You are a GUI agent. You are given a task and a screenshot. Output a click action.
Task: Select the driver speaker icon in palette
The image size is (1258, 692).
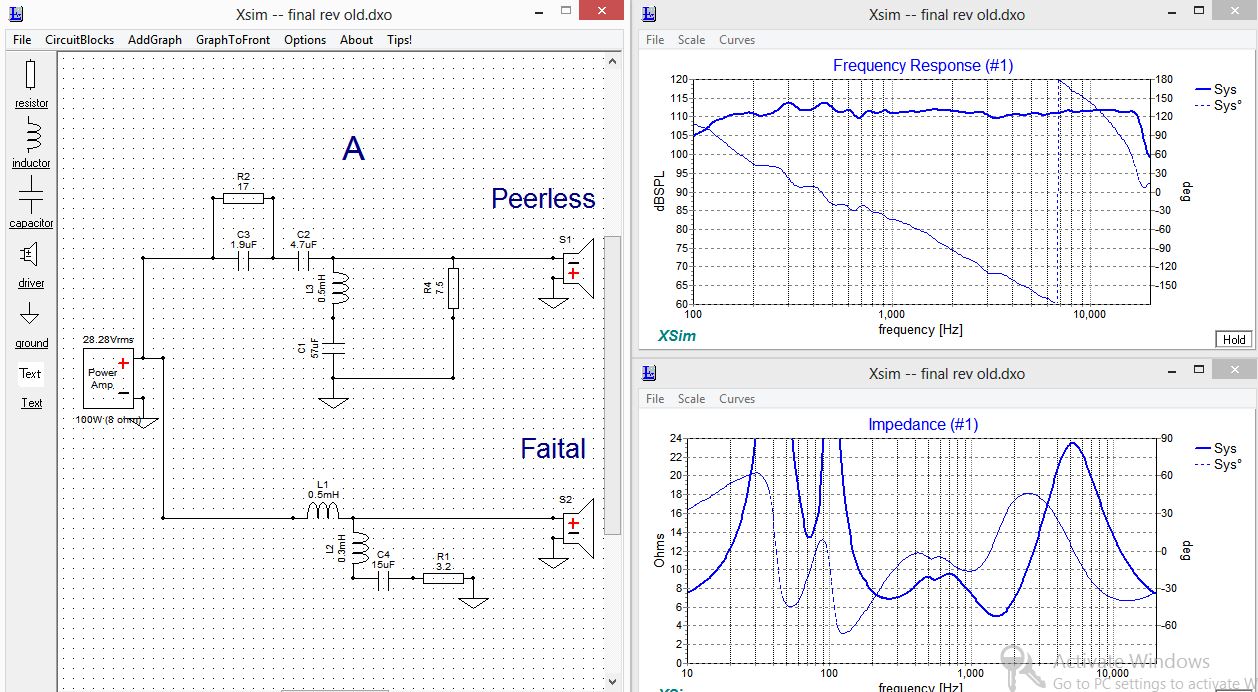coord(31,254)
